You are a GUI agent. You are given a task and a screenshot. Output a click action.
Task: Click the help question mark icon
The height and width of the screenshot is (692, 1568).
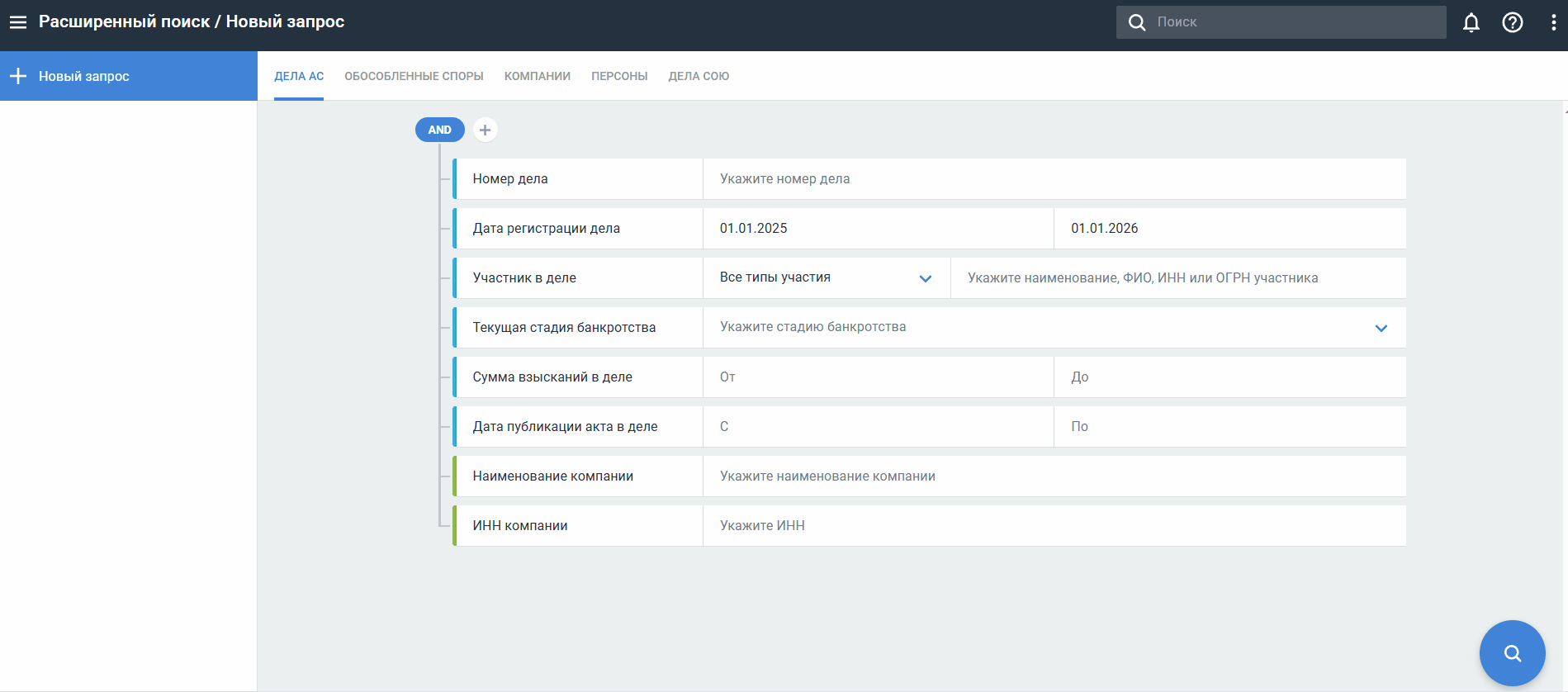[x=1512, y=22]
